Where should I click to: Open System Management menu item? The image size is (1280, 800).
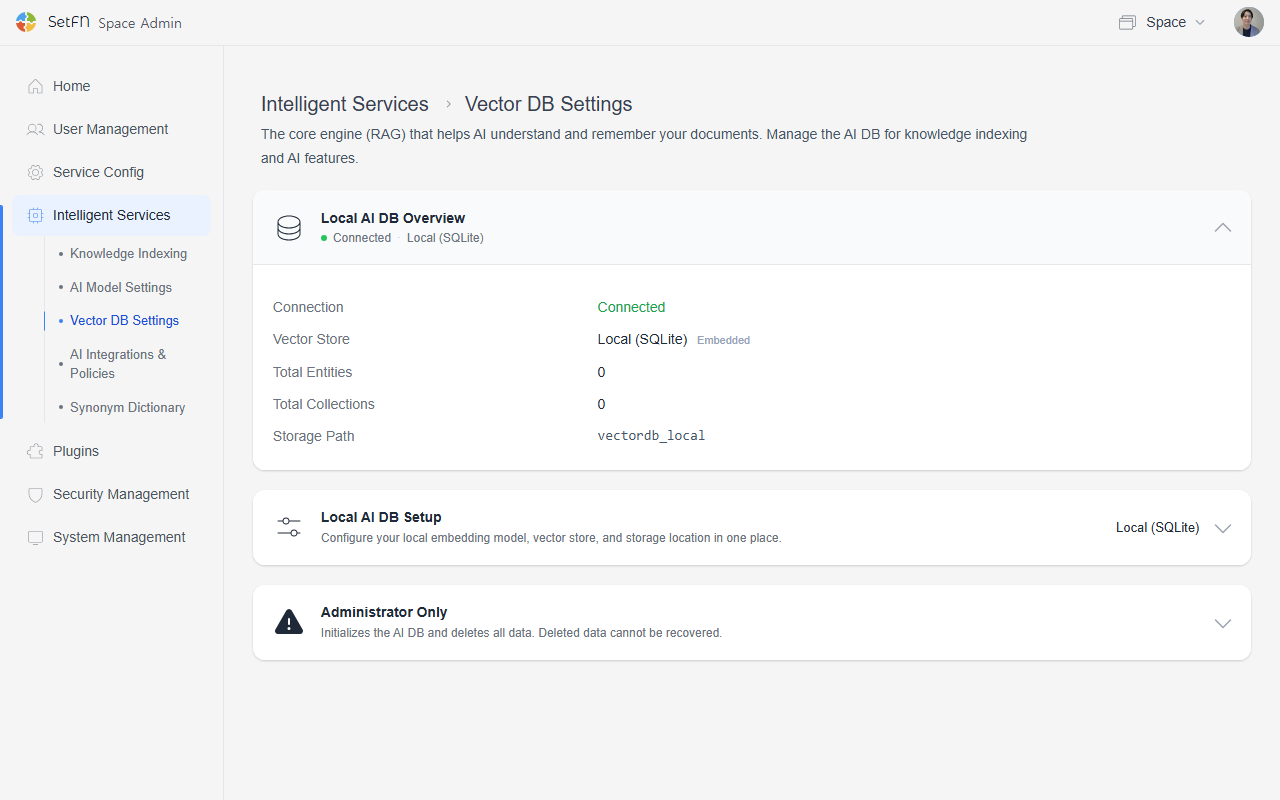[x=112, y=537]
